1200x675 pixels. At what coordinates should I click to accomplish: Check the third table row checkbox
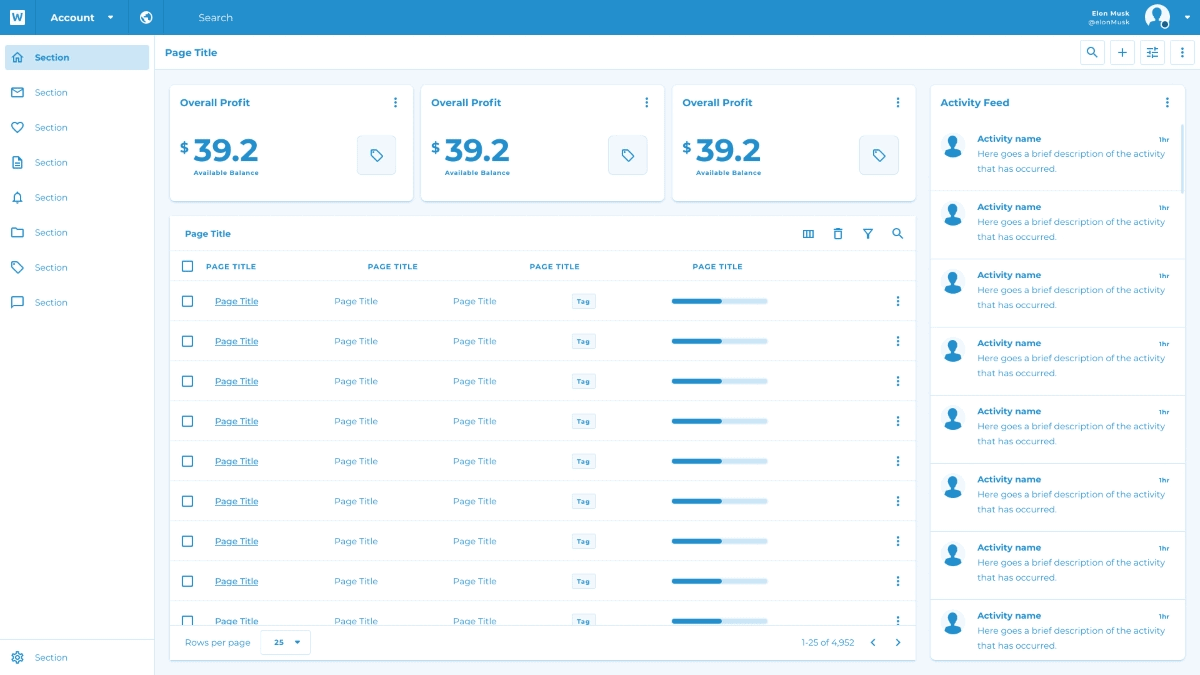[x=187, y=381]
